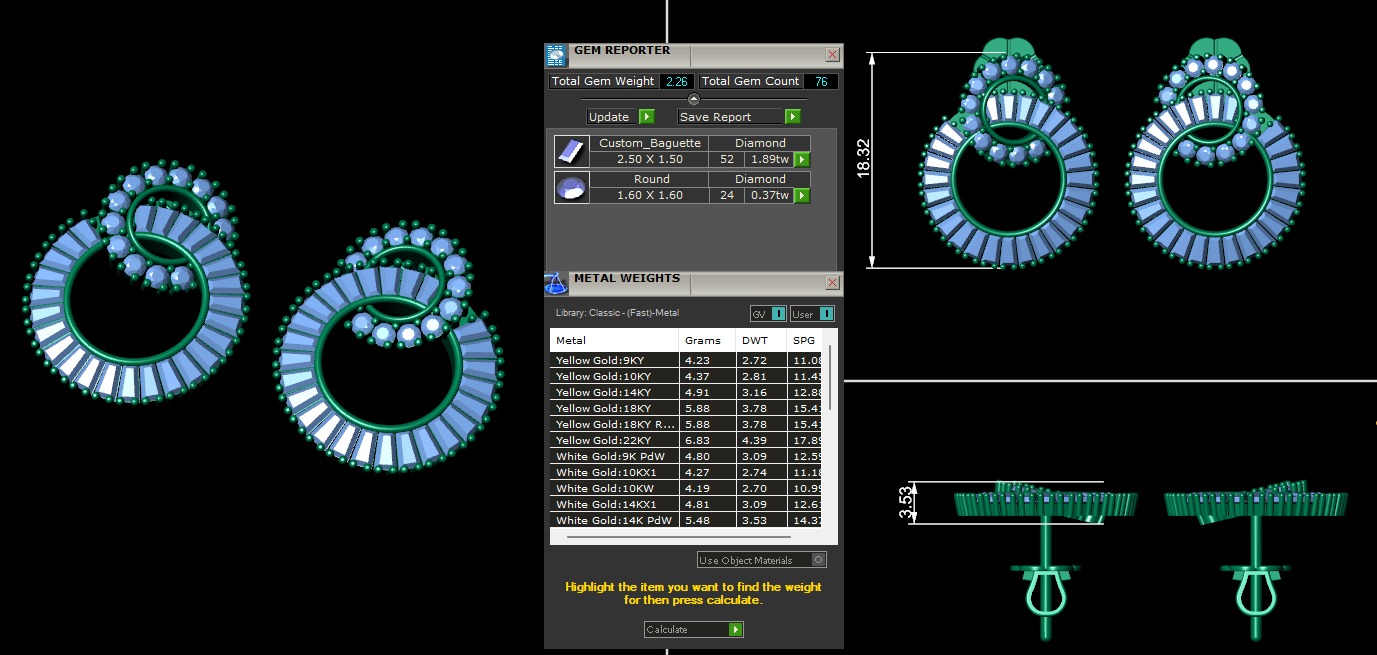Screen dimensions: 1377x655
Task: Close the Gem Reporter panel
Action: tap(832, 55)
